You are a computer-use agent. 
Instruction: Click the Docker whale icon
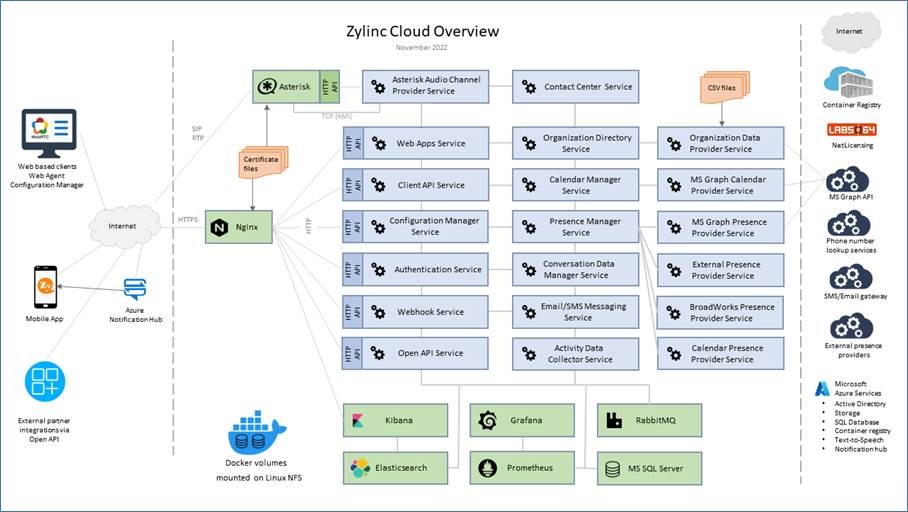tap(256, 432)
